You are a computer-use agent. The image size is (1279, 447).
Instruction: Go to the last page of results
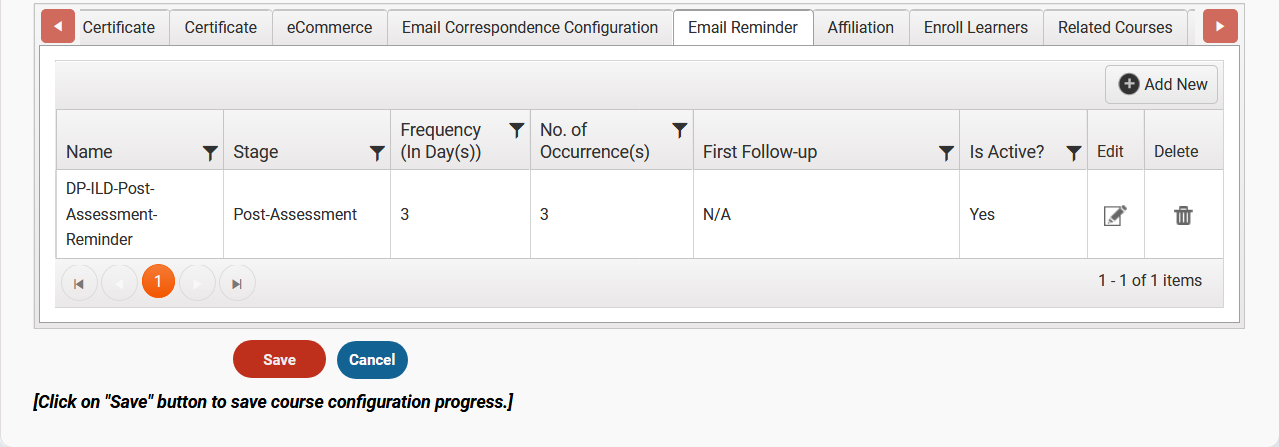click(237, 283)
